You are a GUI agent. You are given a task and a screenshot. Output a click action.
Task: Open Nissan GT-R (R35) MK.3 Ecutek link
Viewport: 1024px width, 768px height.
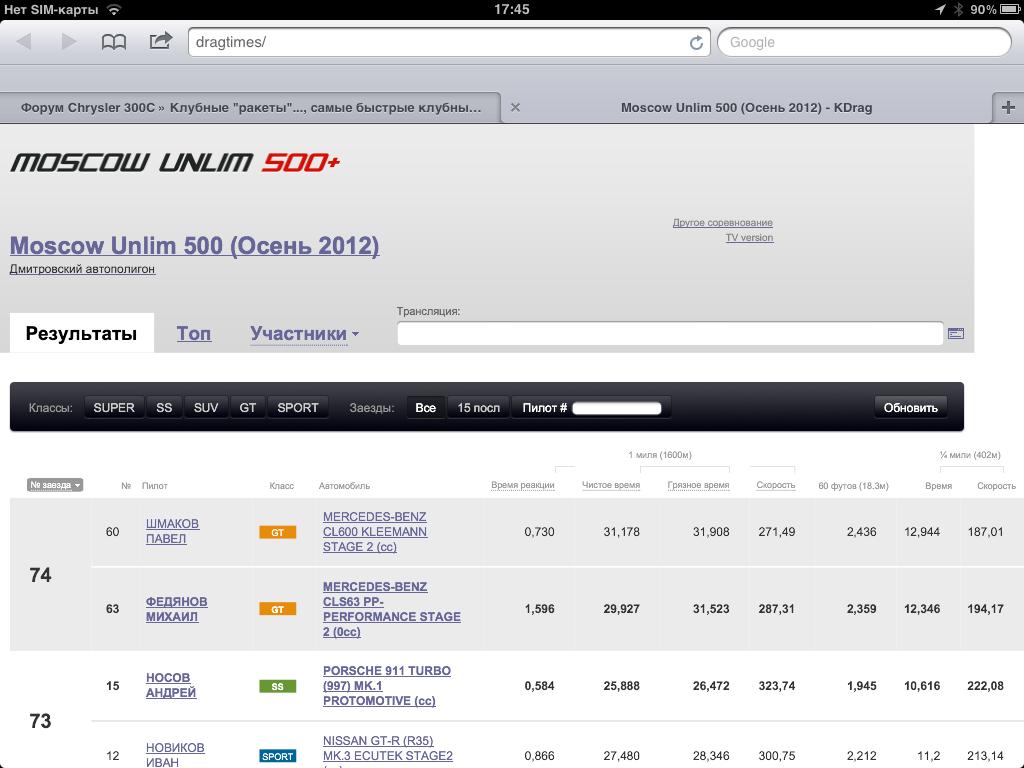388,751
